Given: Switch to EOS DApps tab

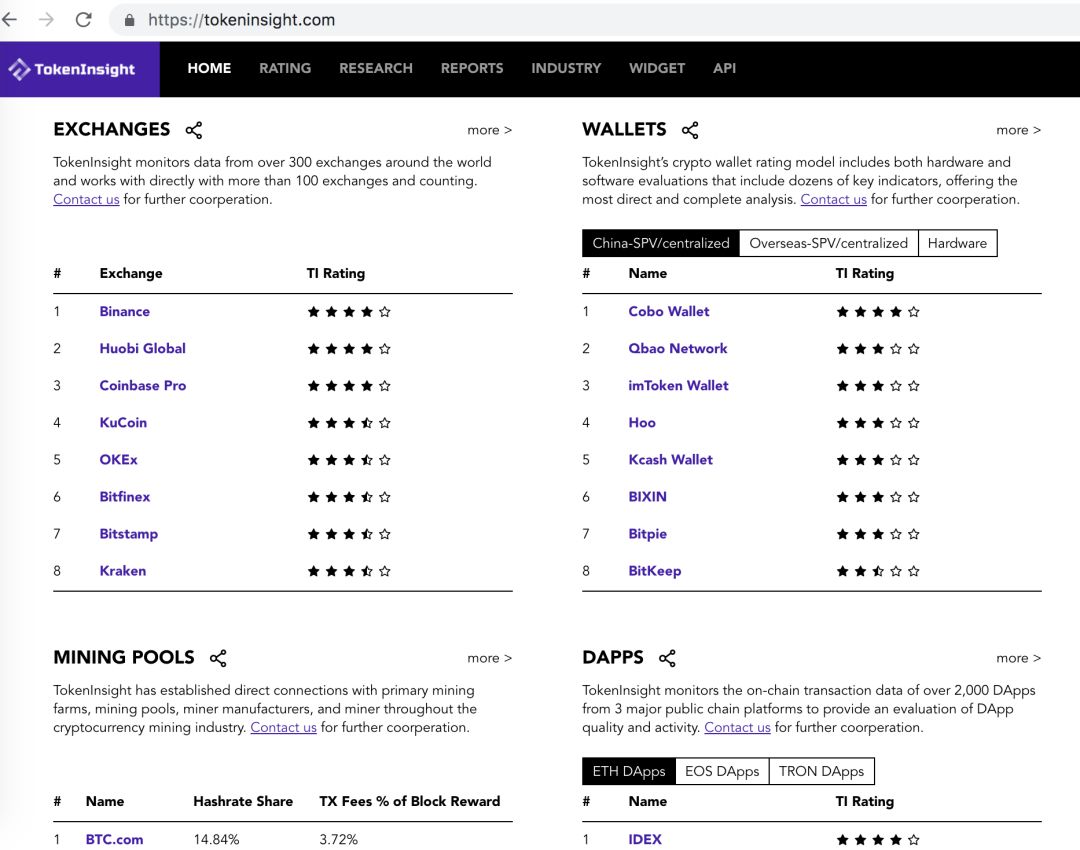Looking at the screenshot, I should coord(722,771).
